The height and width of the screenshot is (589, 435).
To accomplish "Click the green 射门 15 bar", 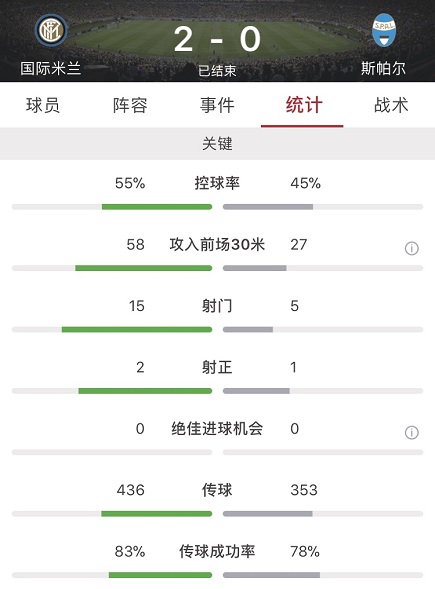I will click(x=137, y=329).
